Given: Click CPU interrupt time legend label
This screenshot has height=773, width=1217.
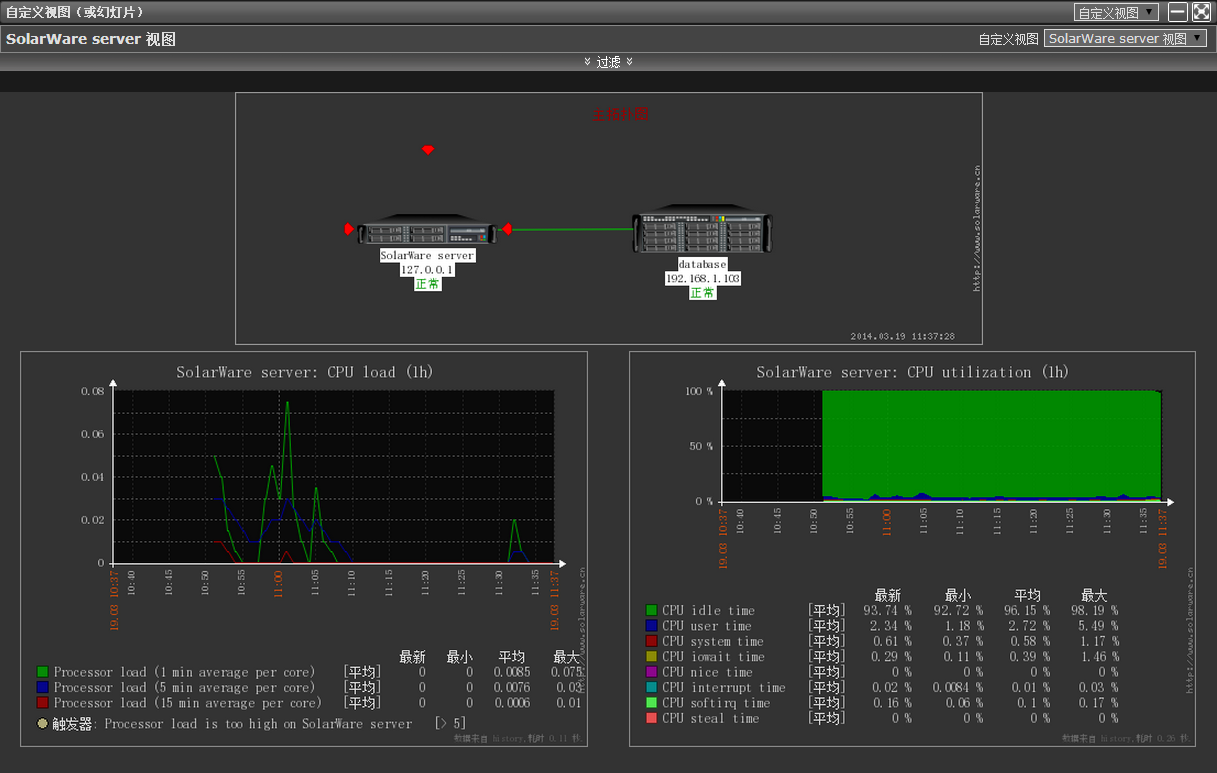Looking at the screenshot, I should coord(724,688).
